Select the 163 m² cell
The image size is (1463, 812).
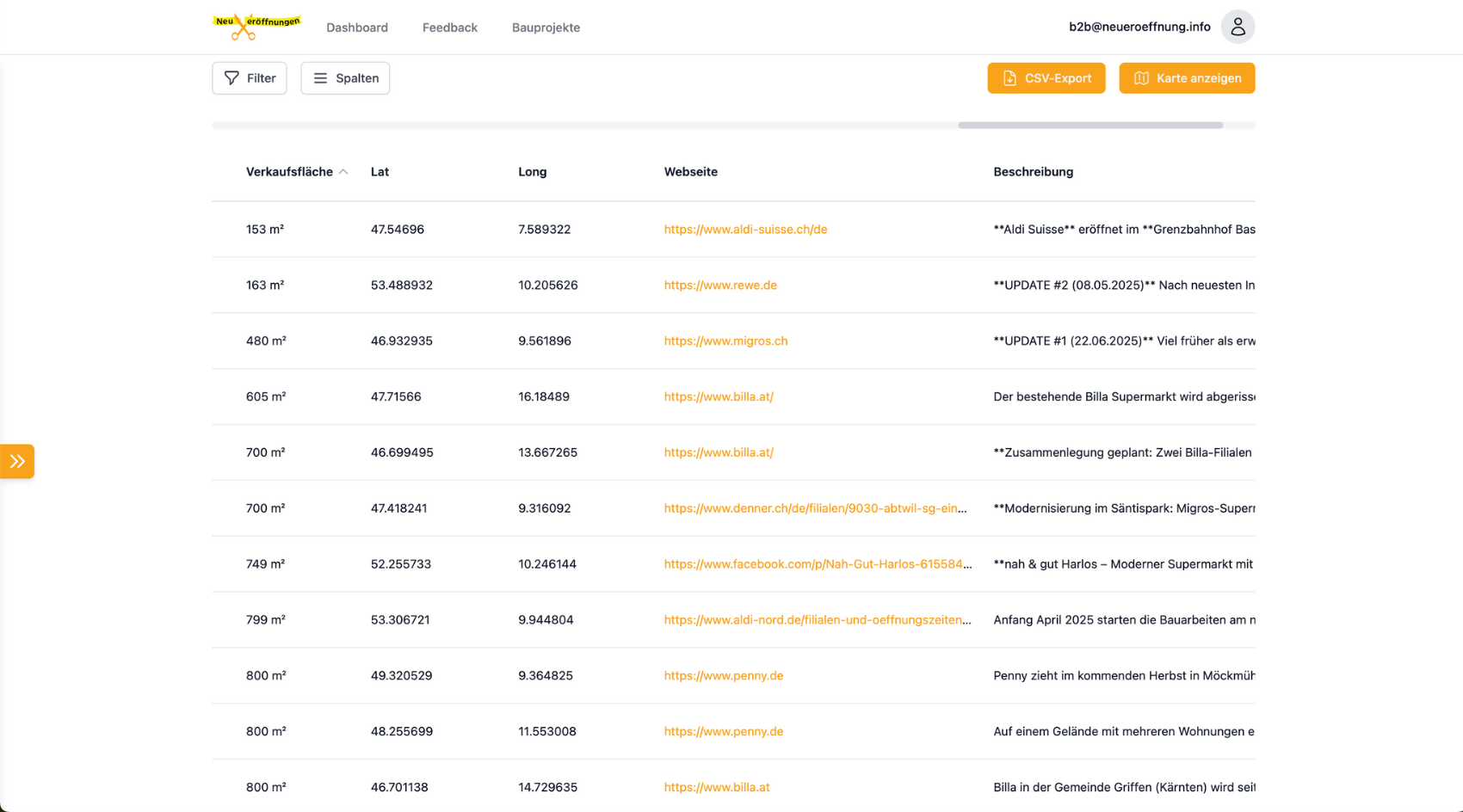[265, 286]
